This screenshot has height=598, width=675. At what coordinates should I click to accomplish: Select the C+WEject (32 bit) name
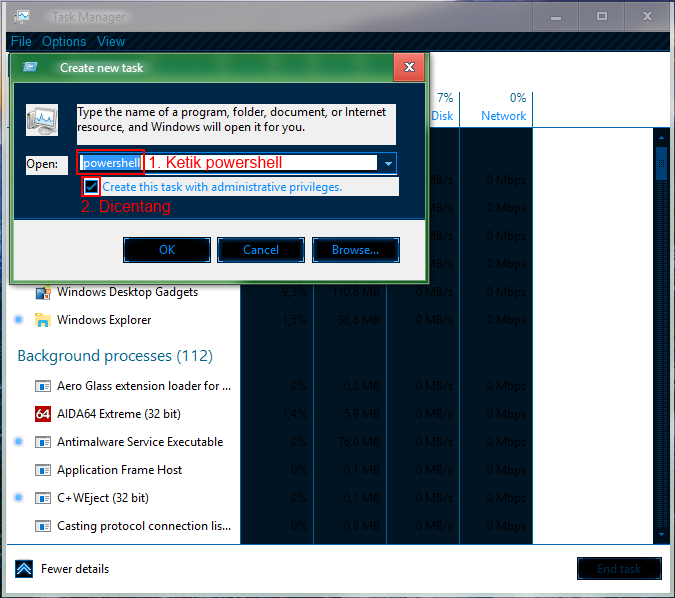pyautogui.click(x=103, y=498)
